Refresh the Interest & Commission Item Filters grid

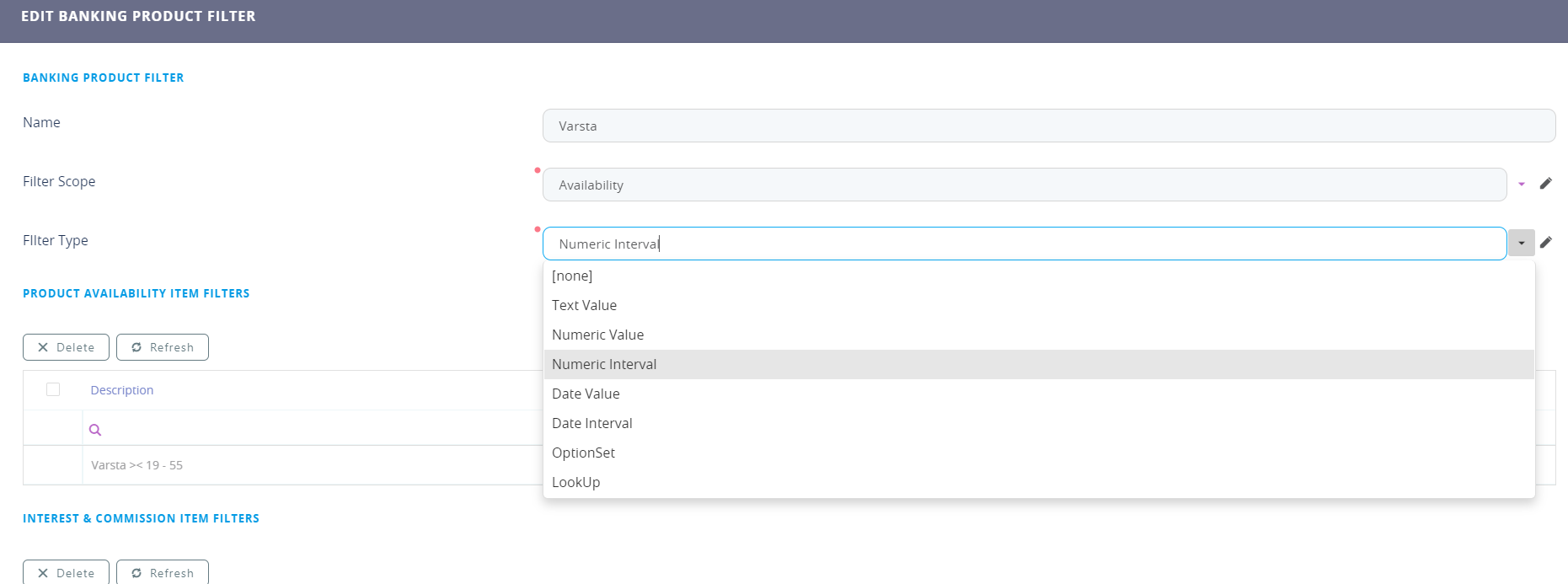163,572
